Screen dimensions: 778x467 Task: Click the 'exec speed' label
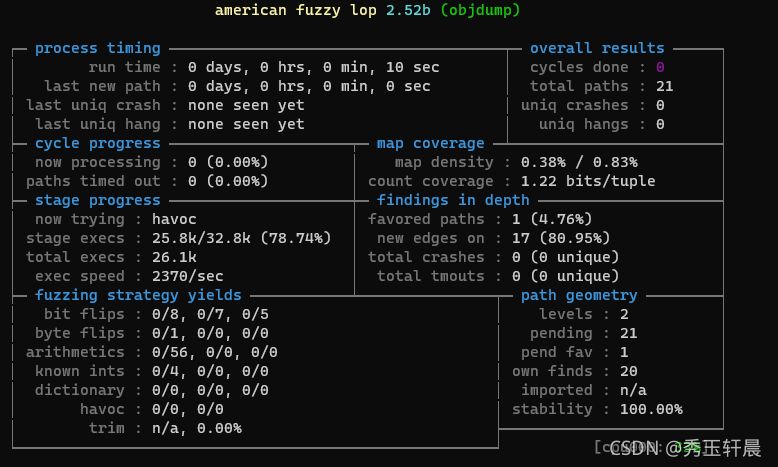click(x=80, y=276)
